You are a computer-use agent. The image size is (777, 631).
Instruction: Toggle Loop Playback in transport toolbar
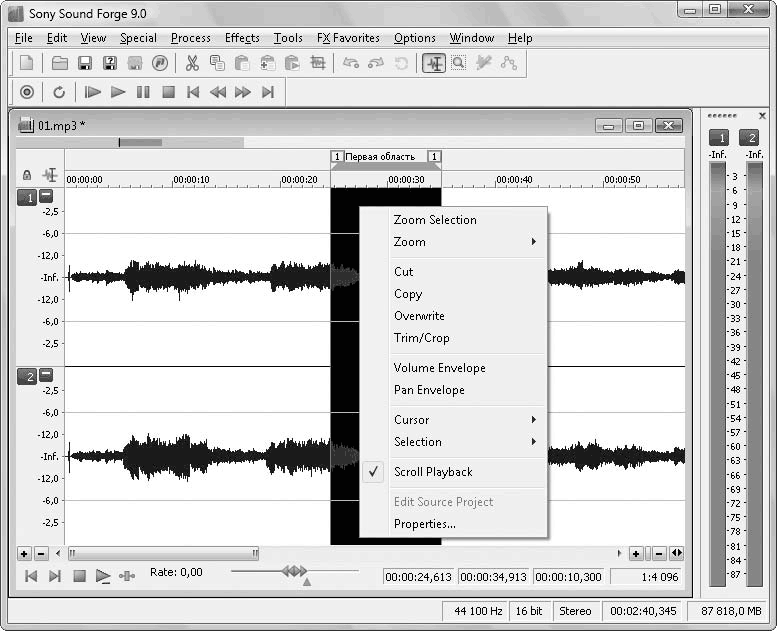click(x=59, y=92)
